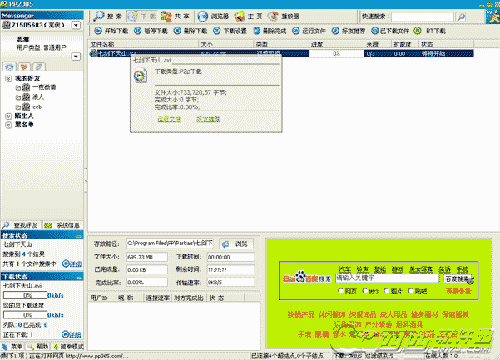This screenshot has width=500, height=360.
Task: Collapse the My Friends (我的好友) tree group
Action: click(8, 79)
